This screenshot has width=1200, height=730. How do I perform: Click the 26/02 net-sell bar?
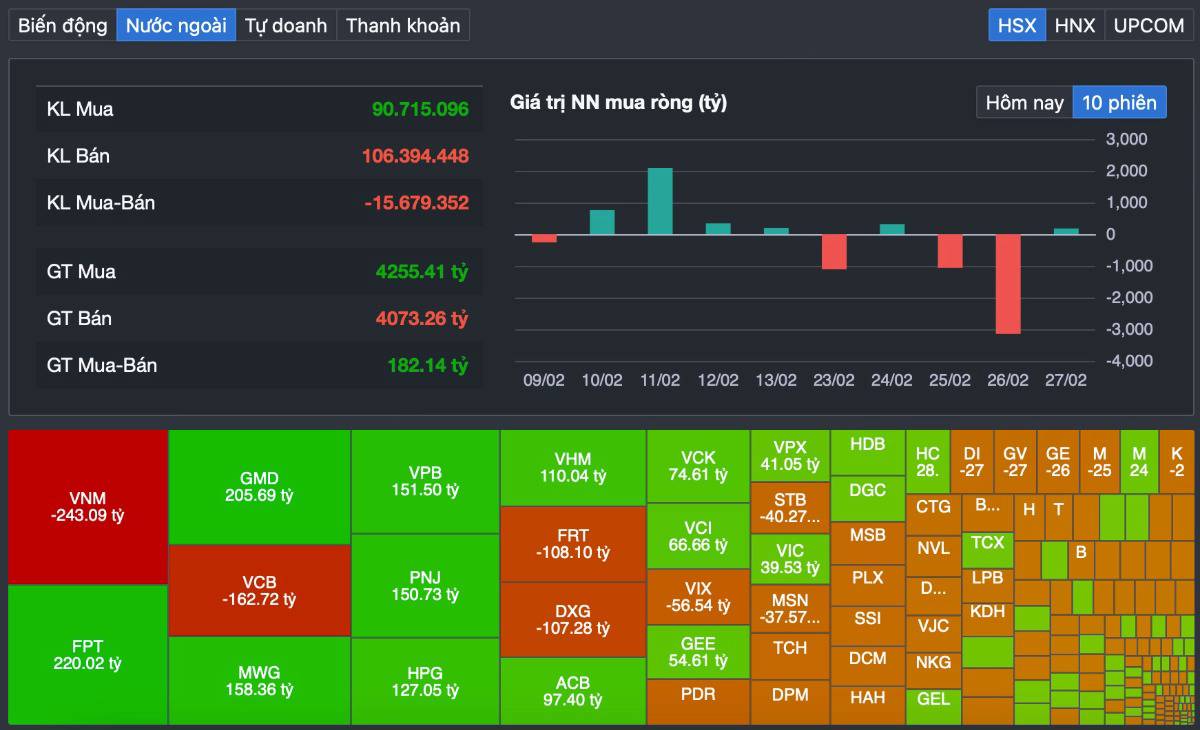click(1008, 284)
